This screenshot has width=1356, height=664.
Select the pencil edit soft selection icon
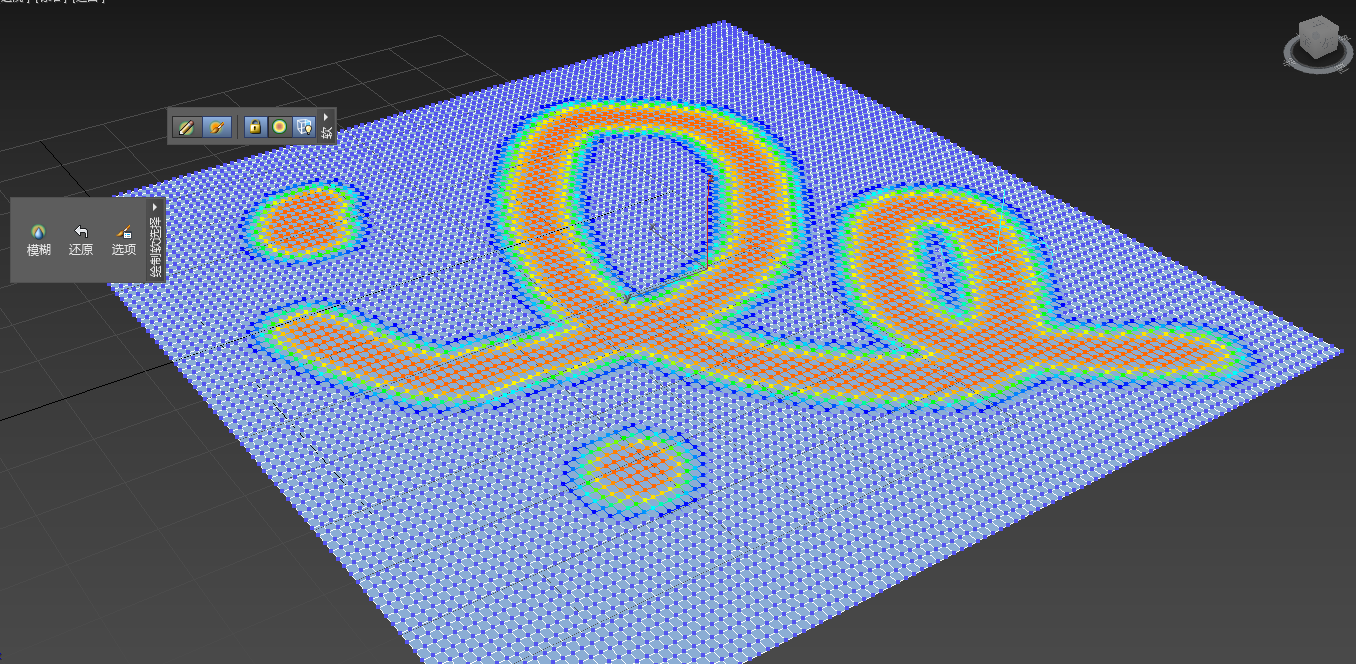pyautogui.click(x=184, y=127)
